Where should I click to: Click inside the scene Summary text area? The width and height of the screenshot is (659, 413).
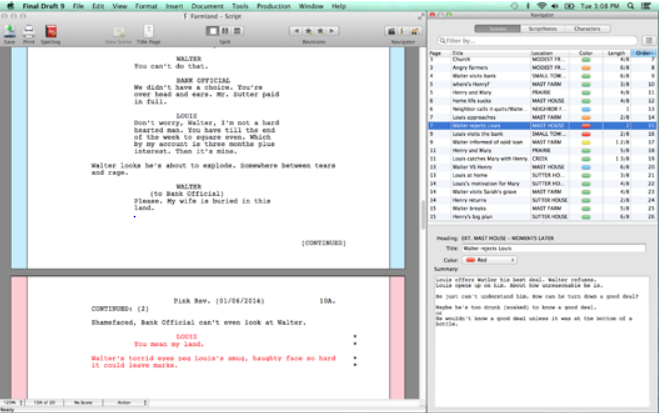(542, 340)
